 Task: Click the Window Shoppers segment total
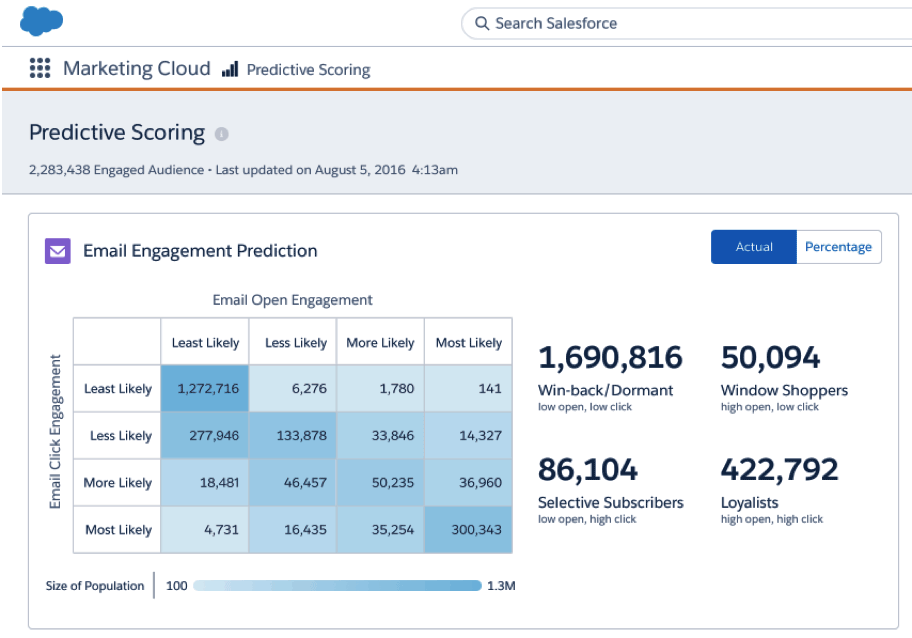point(770,358)
